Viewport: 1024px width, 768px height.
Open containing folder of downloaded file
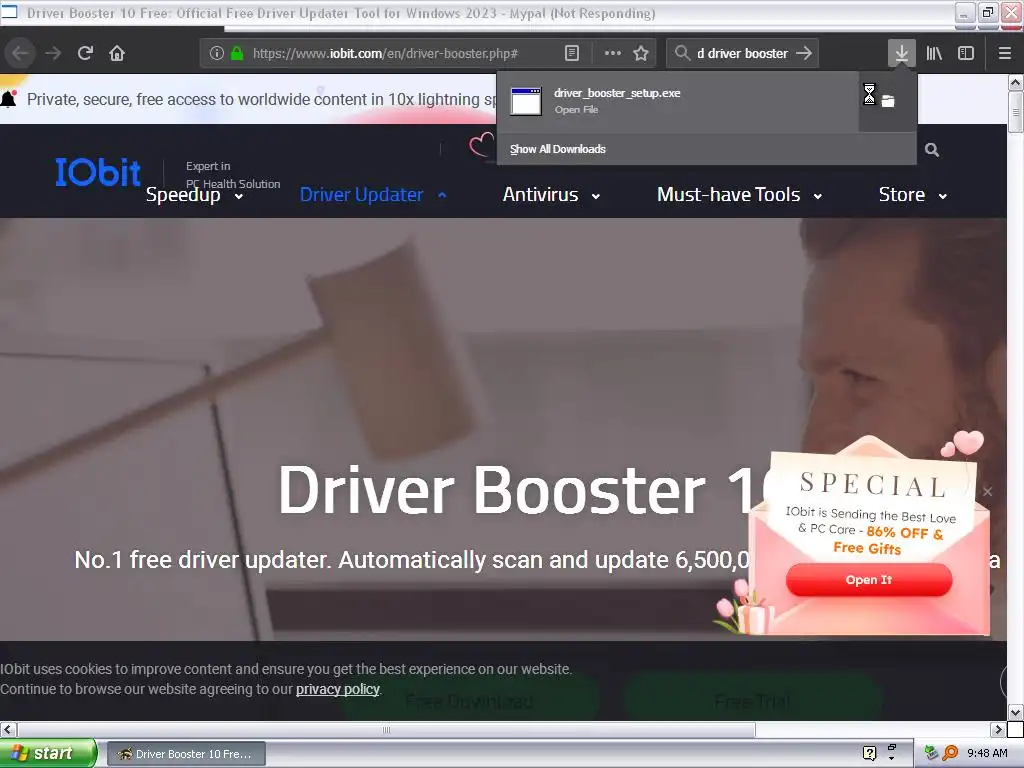point(888,101)
